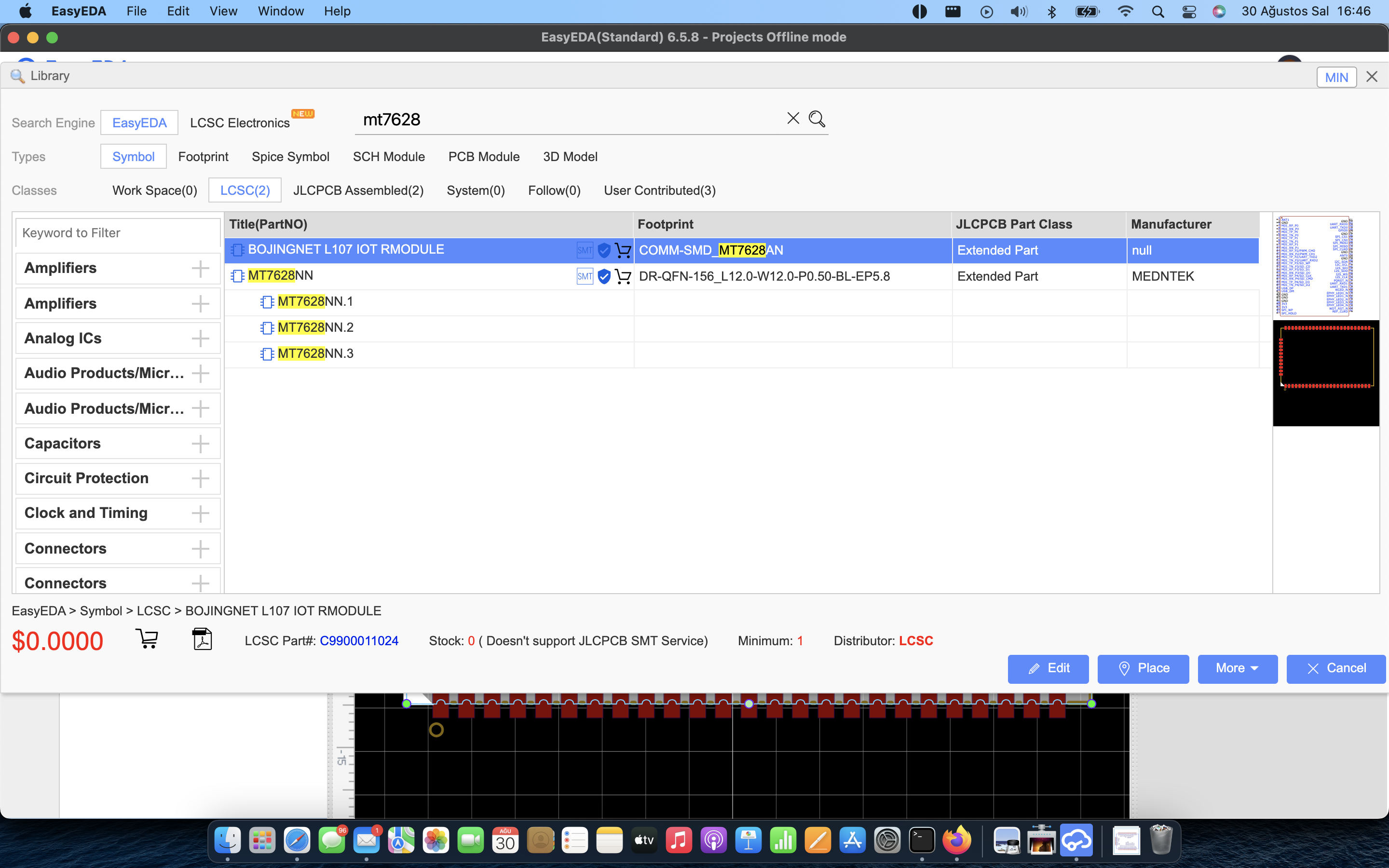This screenshot has height=868, width=1389.
Task: Open the View menu
Action: coord(223,12)
